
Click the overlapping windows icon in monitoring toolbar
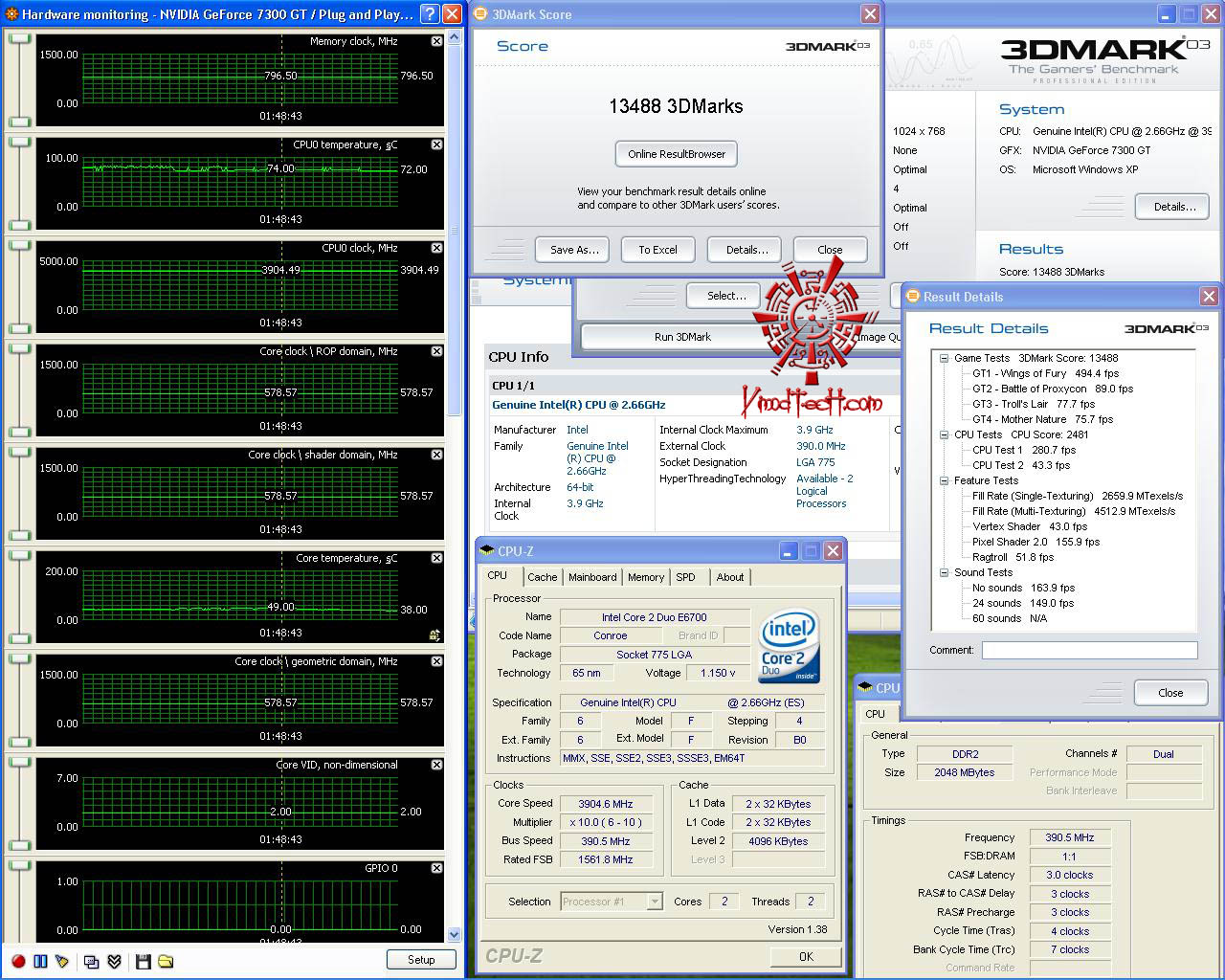92,961
